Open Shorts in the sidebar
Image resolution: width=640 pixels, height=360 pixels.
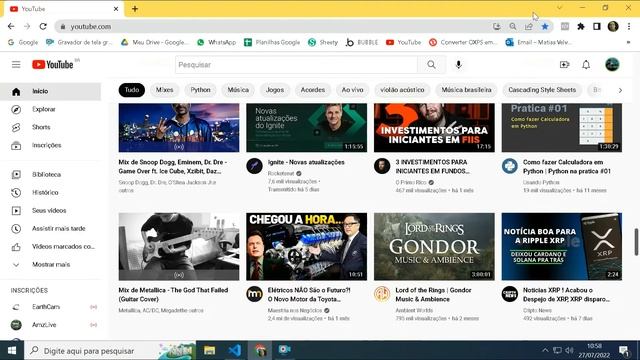point(51,127)
